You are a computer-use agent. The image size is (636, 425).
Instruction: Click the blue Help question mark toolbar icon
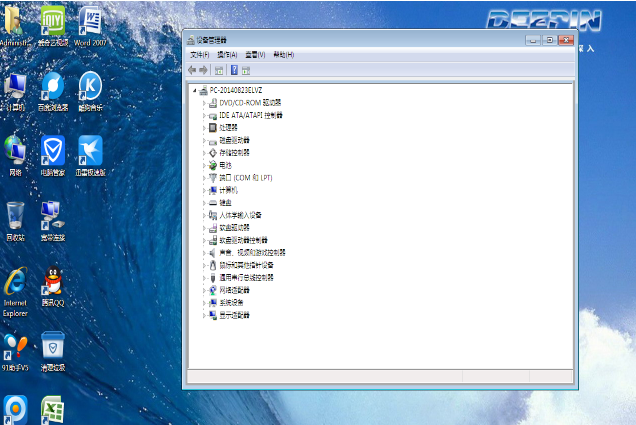click(x=234, y=70)
